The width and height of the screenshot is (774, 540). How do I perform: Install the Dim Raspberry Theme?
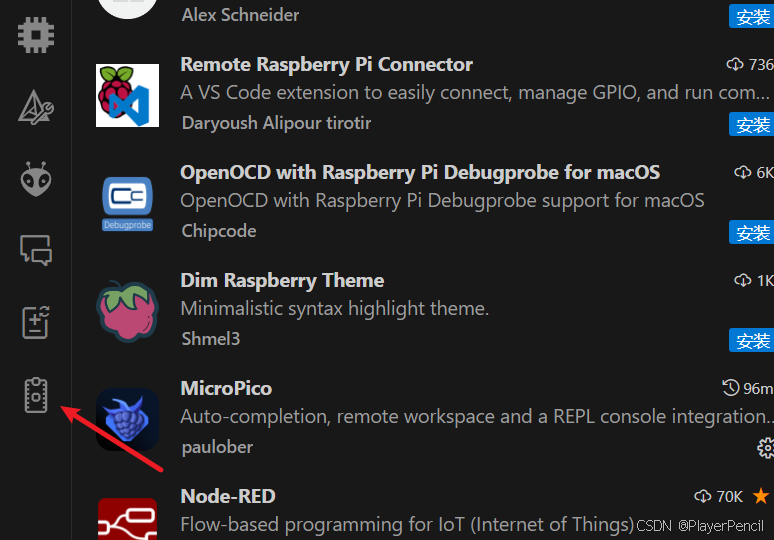pos(751,340)
